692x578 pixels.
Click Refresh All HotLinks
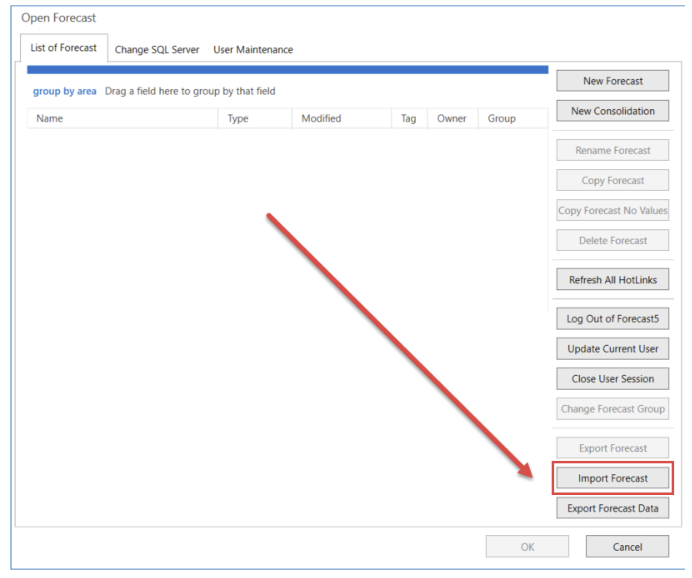[x=612, y=280]
